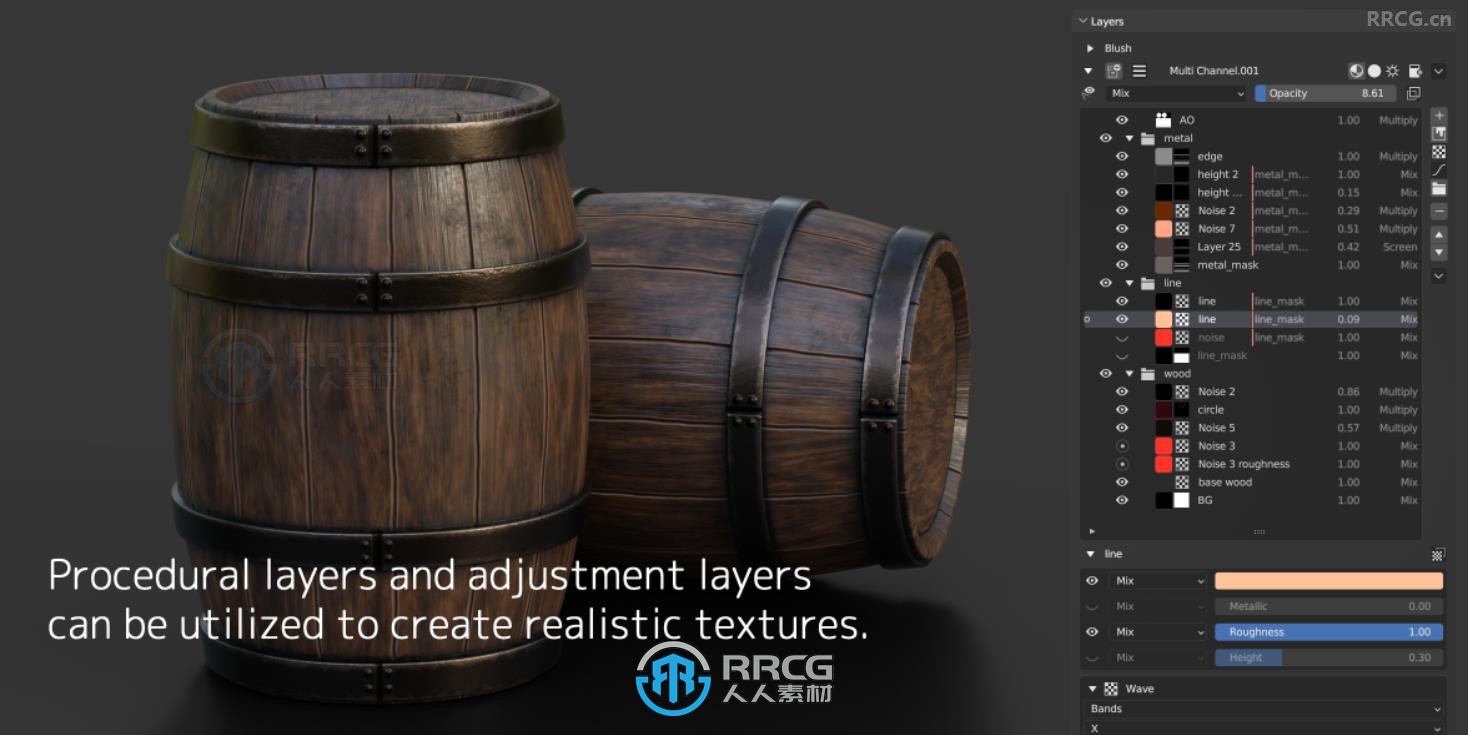1468x735 pixels.
Task: Click the add adjustment curve layer icon
Action: (x=1439, y=170)
